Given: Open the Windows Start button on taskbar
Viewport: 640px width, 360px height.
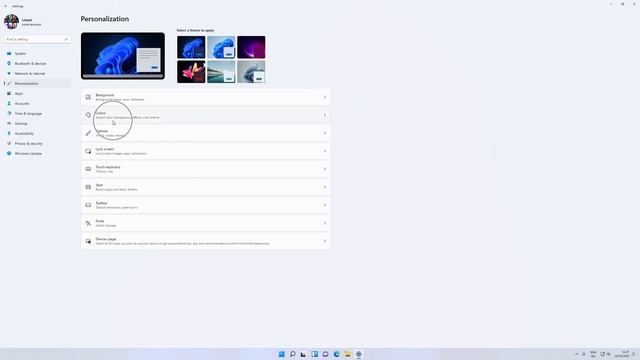Looking at the screenshot, I should tap(282, 354).
